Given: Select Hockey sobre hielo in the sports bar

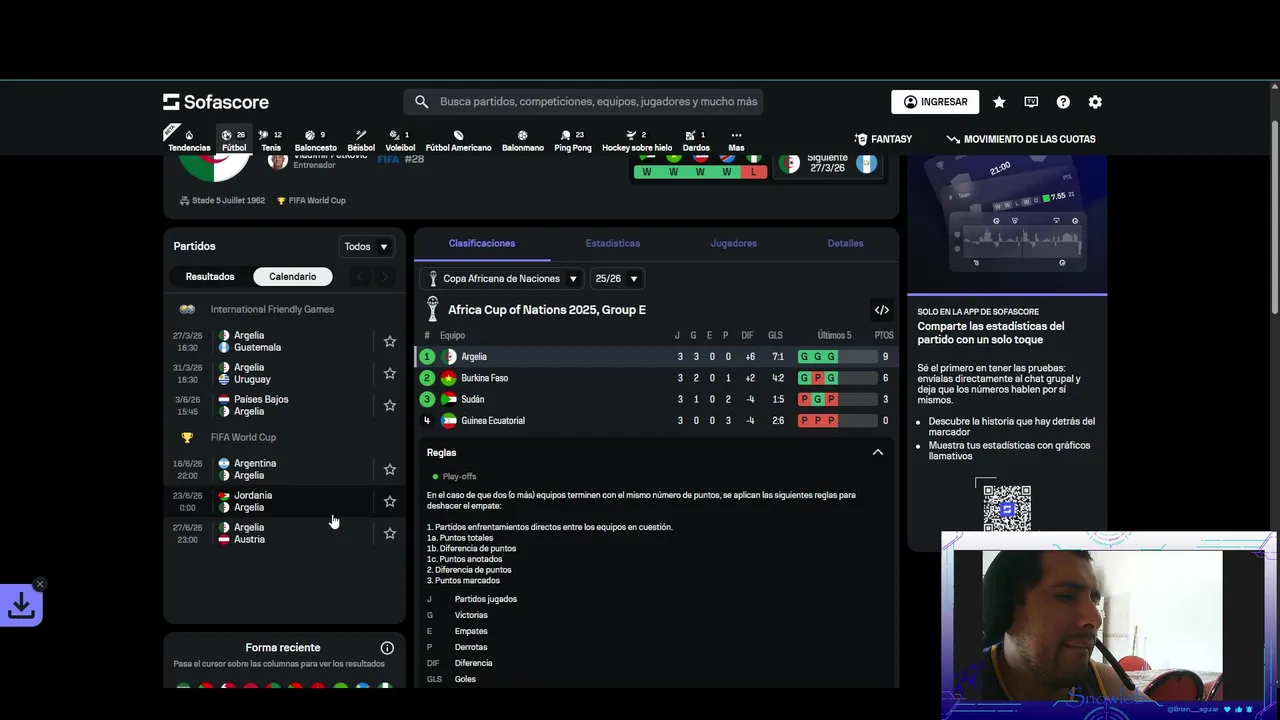Looking at the screenshot, I should (637, 141).
